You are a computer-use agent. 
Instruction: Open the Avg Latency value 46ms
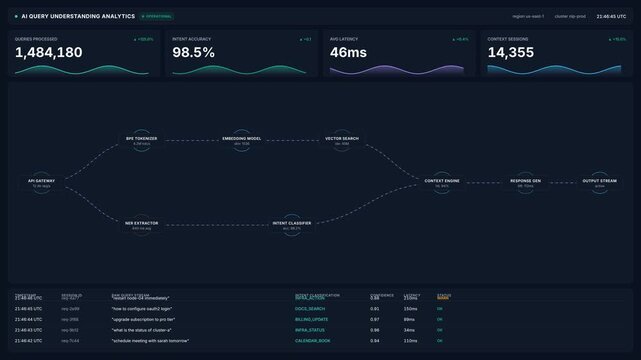348,52
